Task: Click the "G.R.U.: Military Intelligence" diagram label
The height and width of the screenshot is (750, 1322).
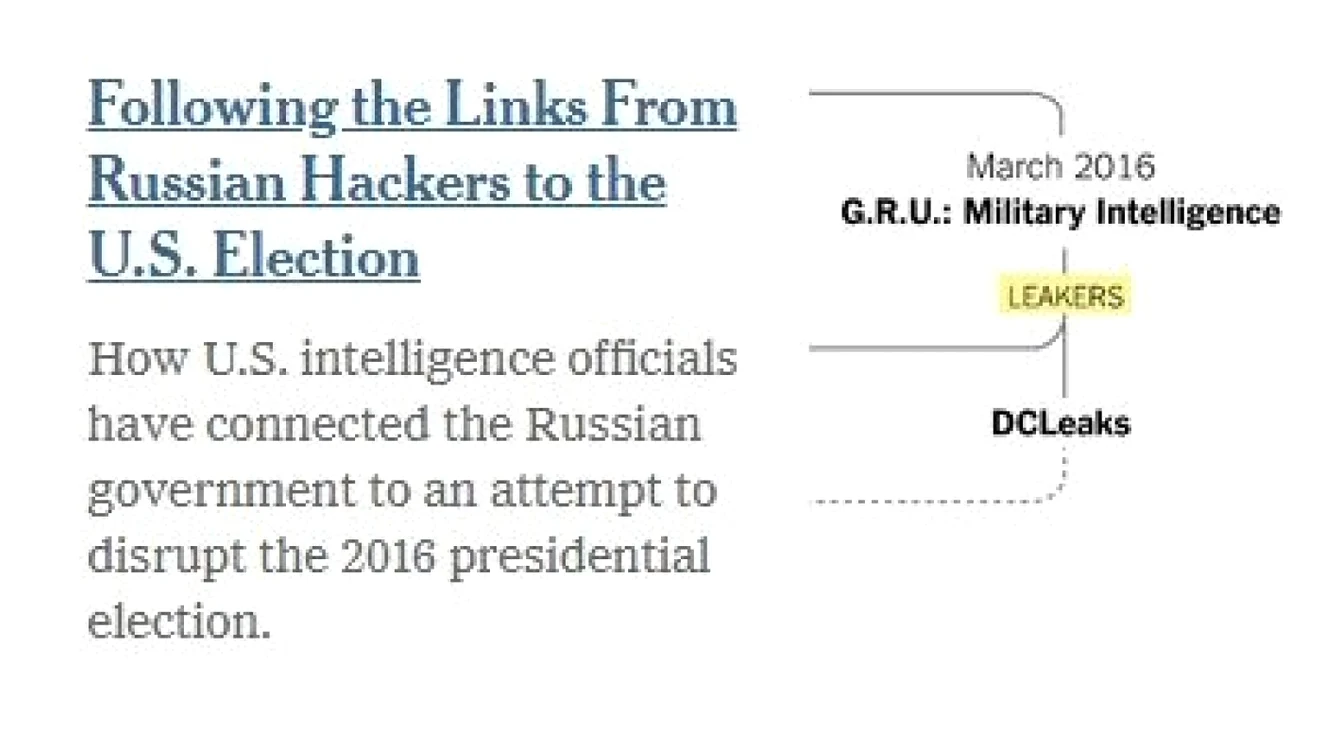Action: (x=1060, y=212)
